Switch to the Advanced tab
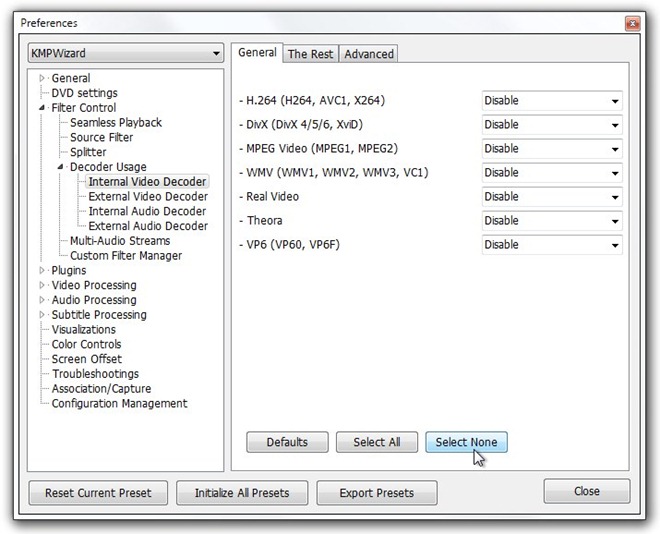 point(369,54)
